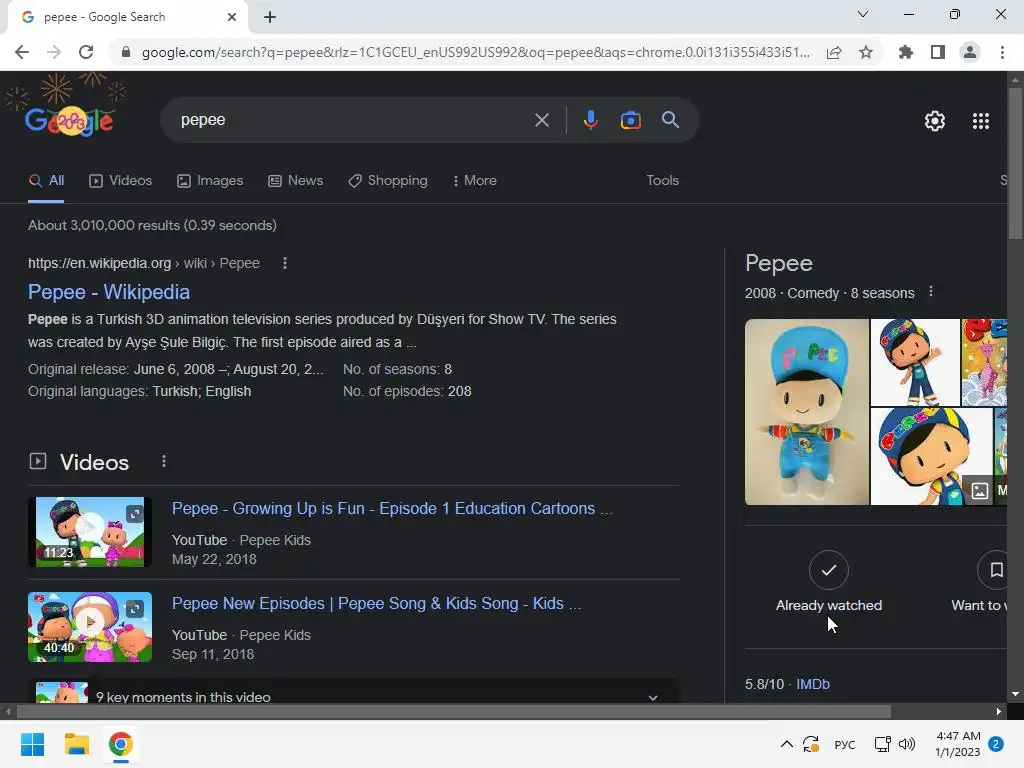The image size is (1024, 768).
Task: Play the 11:23 video thumbnail
Action: 90,532
